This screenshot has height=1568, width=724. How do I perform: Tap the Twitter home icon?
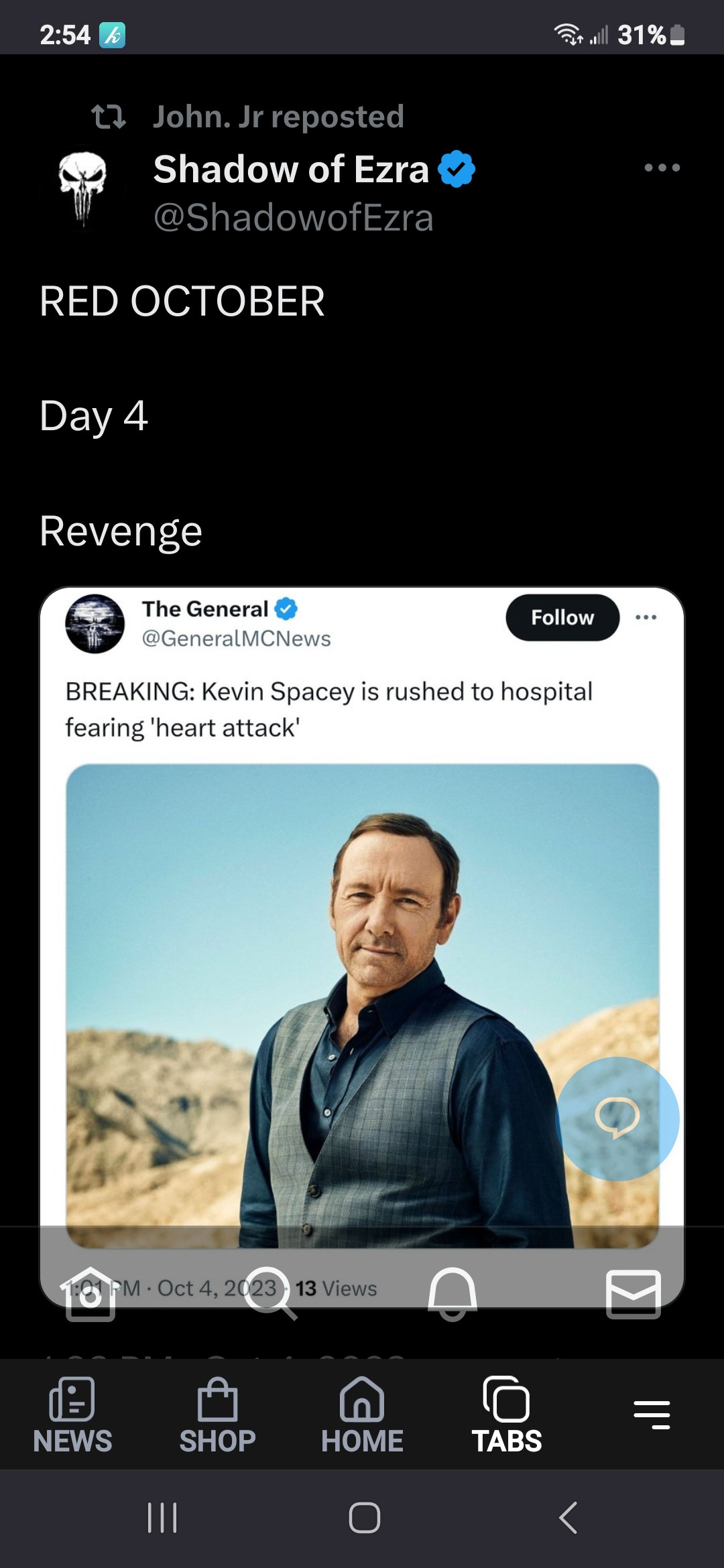coord(90,1294)
